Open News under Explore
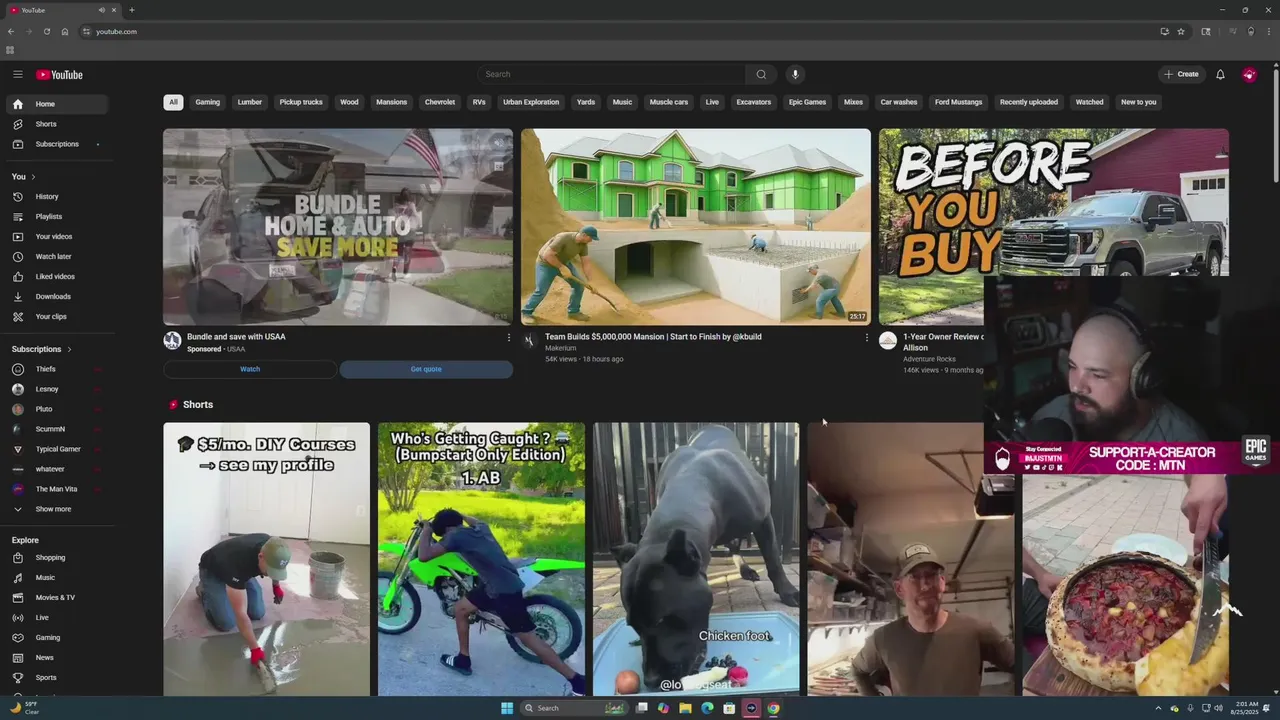1280x720 pixels. [x=56, y=658]
